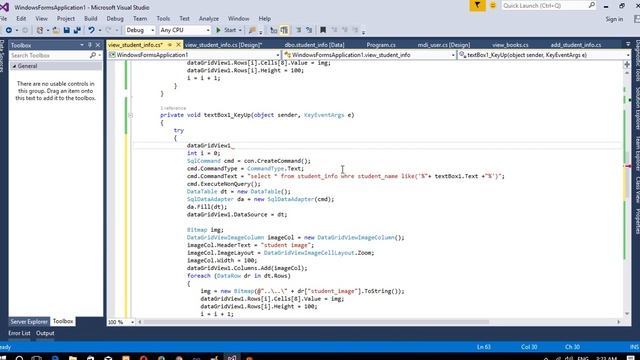Close the Toolbox panel
Screen dimensions: 640x360
click(x=98, y=45)
